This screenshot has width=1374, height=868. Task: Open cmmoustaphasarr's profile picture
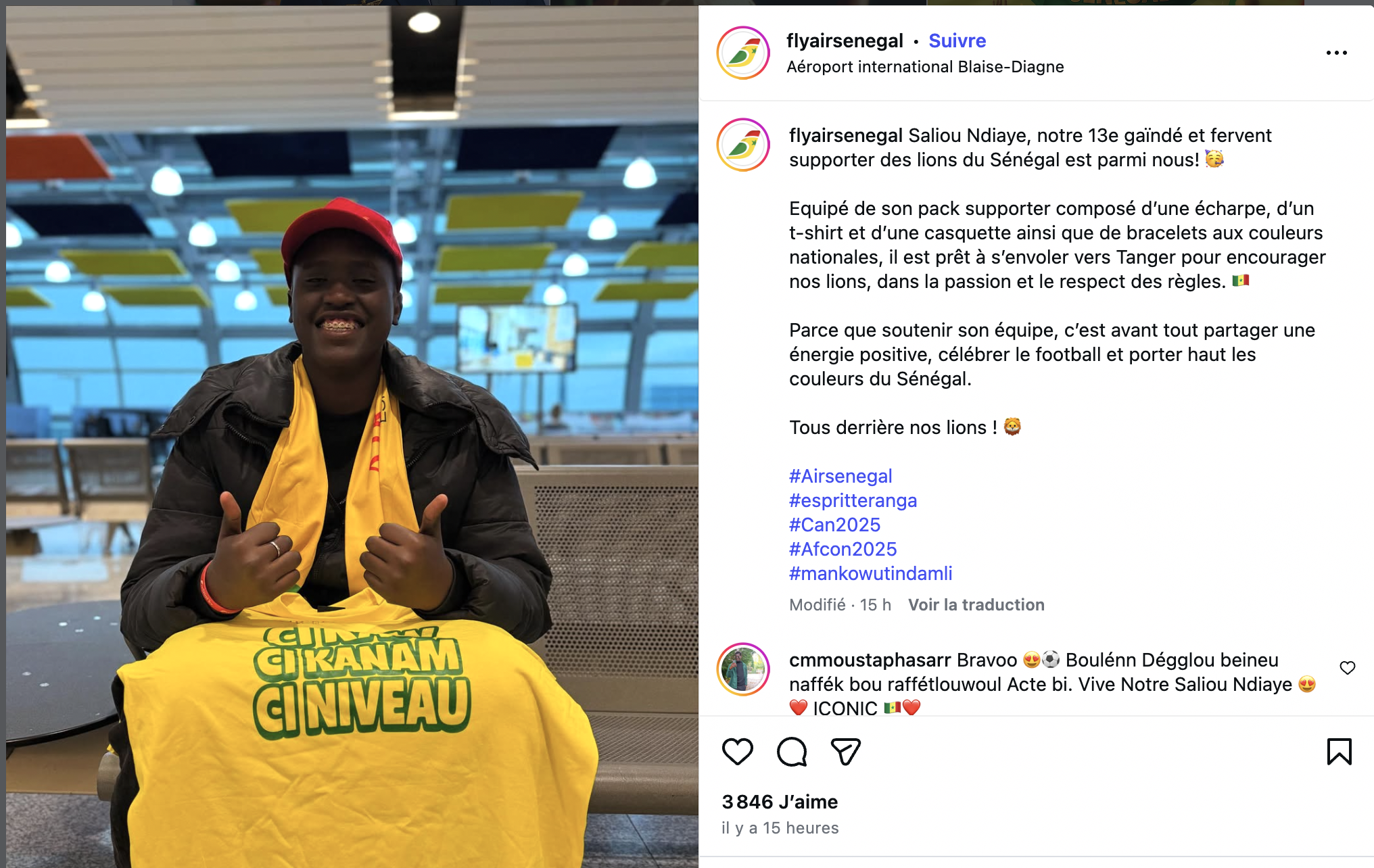(x=743, y=669)
